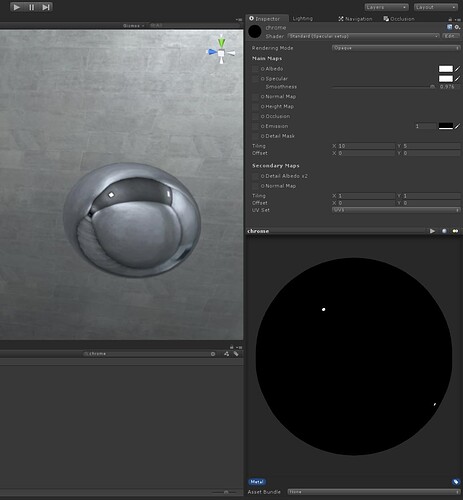
Task: Click the Occlusion texture slot in Main Maps
Action: (x=255, y=116)
